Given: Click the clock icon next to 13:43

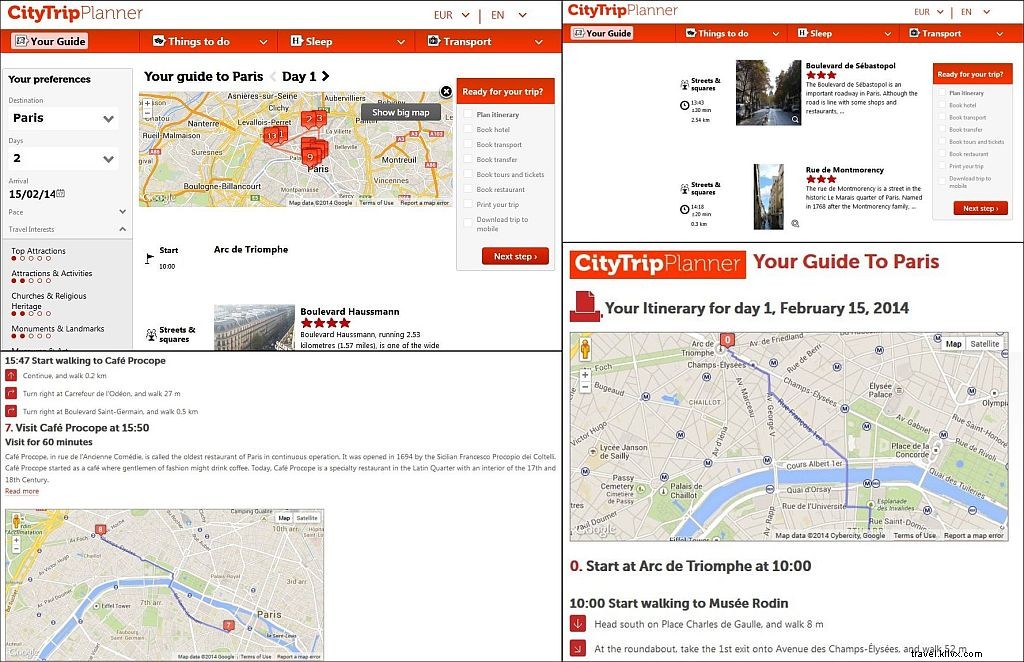Looking at the screenshot, I should click(684, 105).
